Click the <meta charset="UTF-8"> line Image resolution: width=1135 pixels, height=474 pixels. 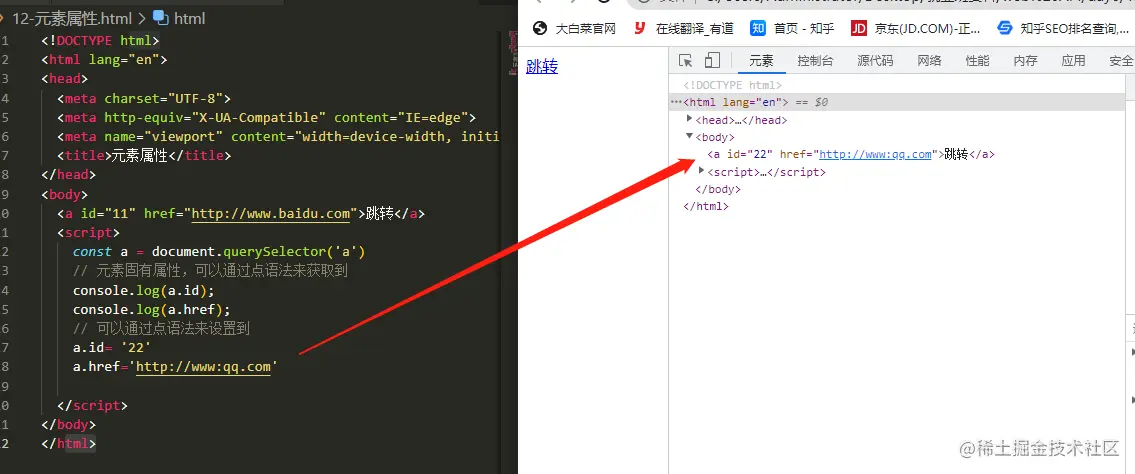point(144,98)
